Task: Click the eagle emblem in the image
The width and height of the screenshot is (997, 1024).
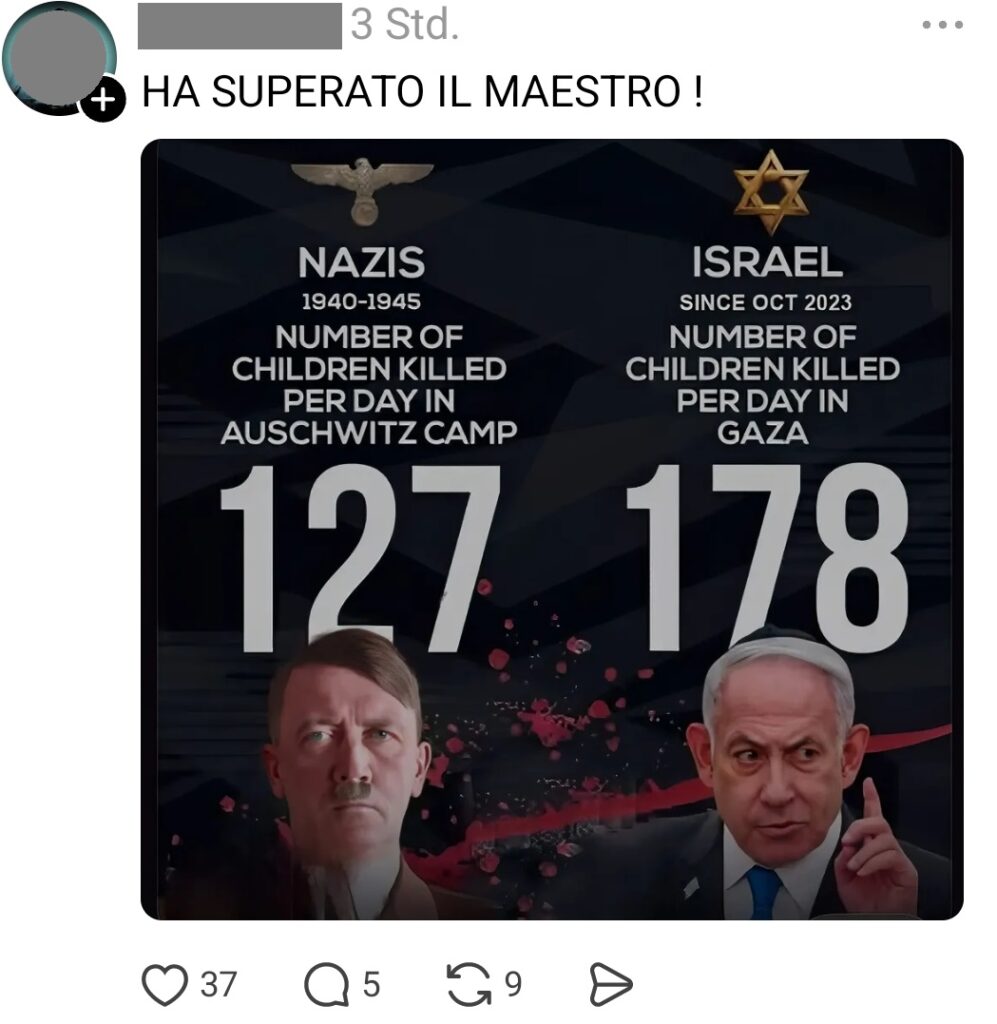Action: click(362, 190)
